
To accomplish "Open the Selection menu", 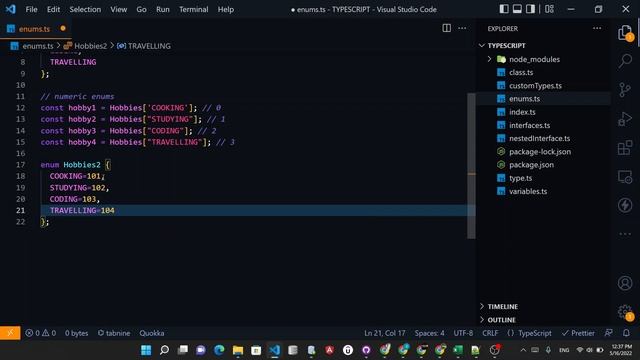I will tap(85, 9).
